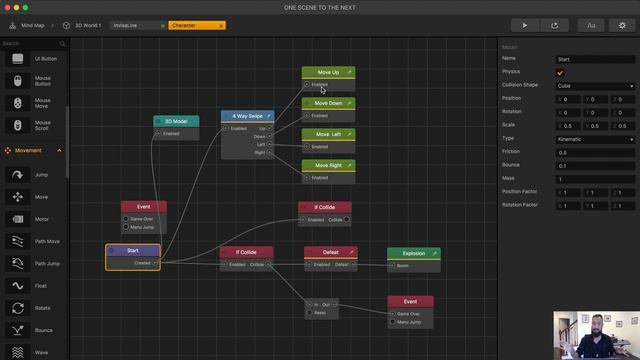Select the 4 Way Swipe node header
Screen dimensions: 640x360
point(247,116)
